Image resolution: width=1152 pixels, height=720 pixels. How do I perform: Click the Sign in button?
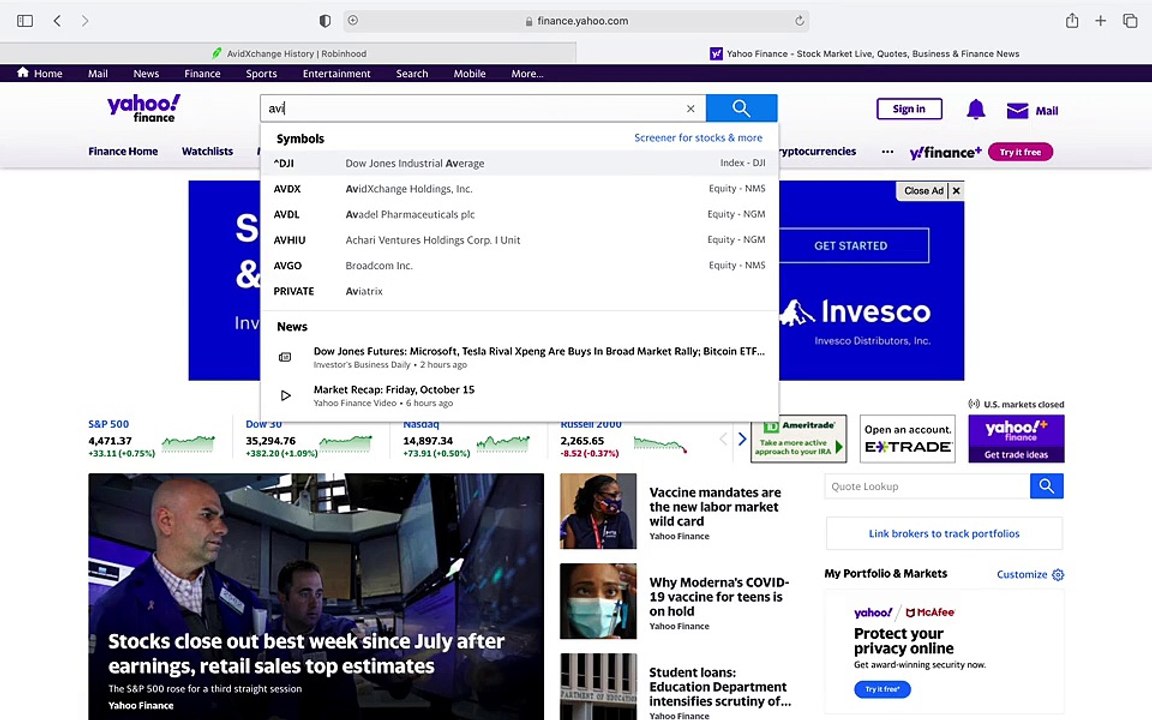[909, 109]
